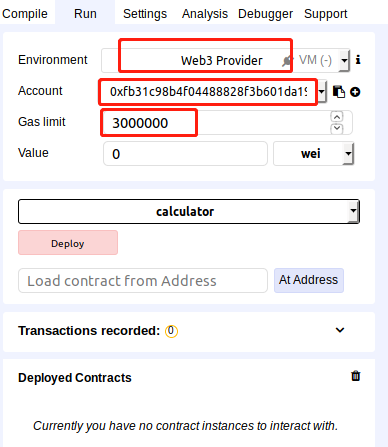Switch to the Settings tab
Viewport: 388px width, 447px height.
pyautogui.click(x=145, y=14)
